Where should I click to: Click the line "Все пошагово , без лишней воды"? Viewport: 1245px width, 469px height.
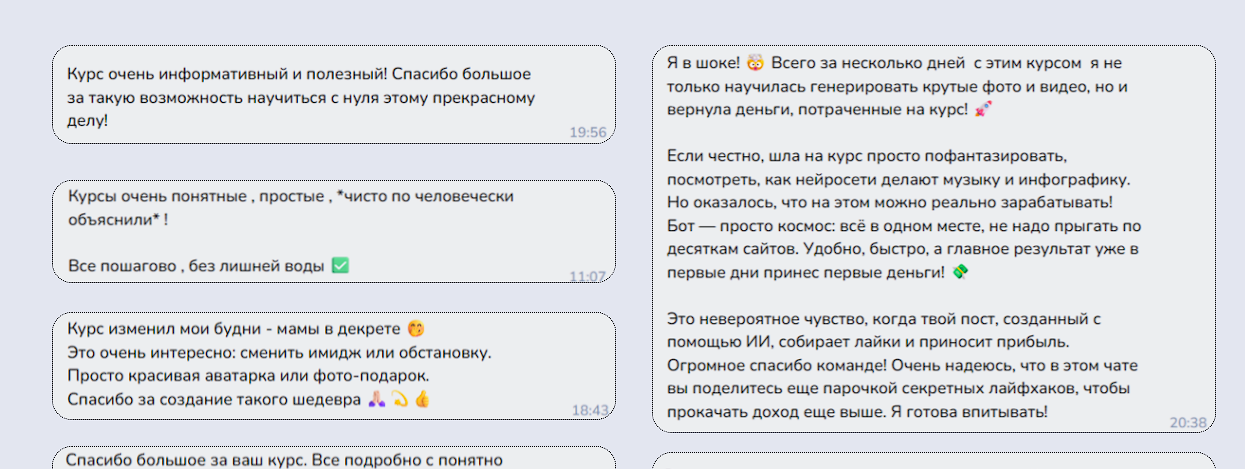(x=196, y=266)
